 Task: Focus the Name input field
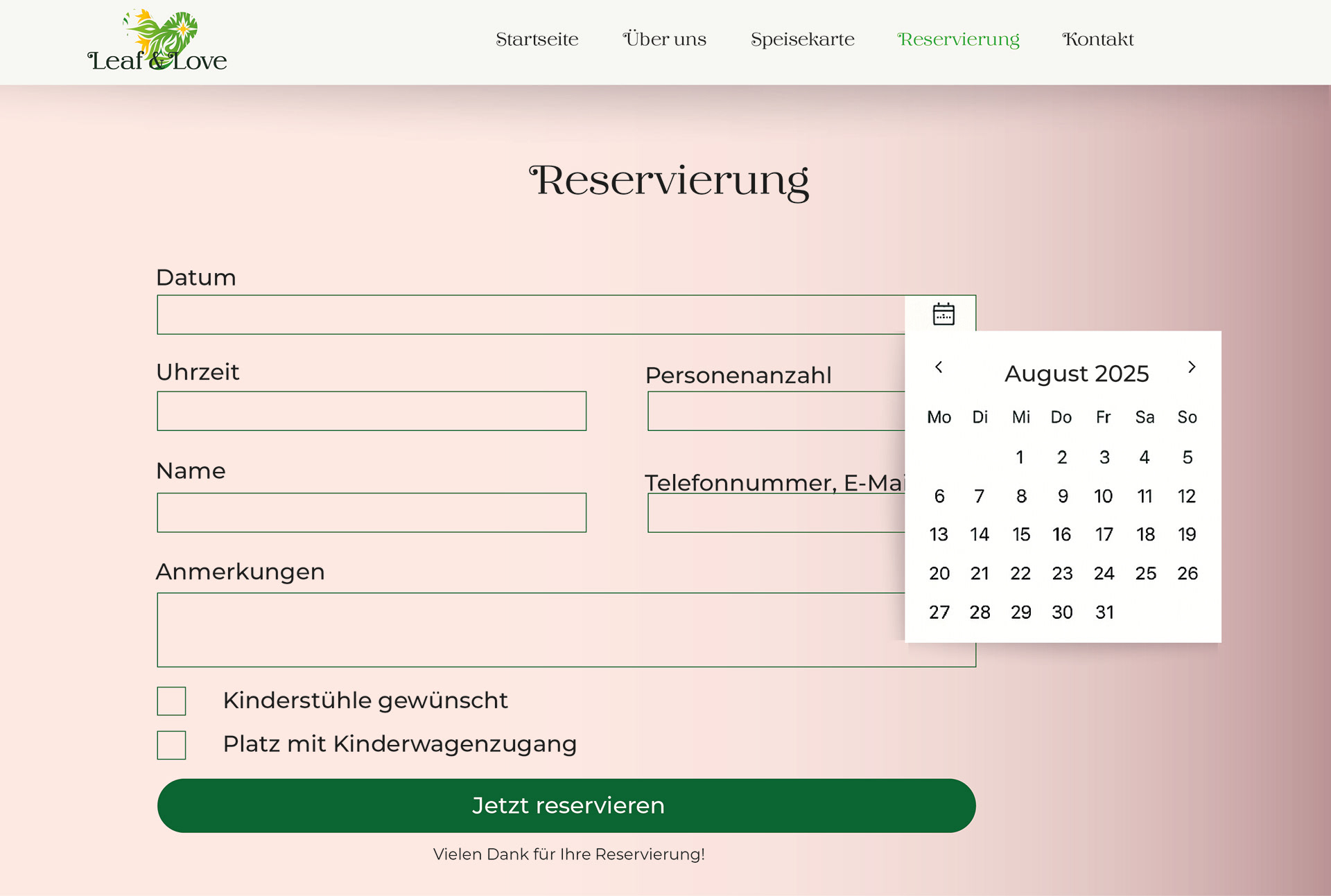click(372, 513)
